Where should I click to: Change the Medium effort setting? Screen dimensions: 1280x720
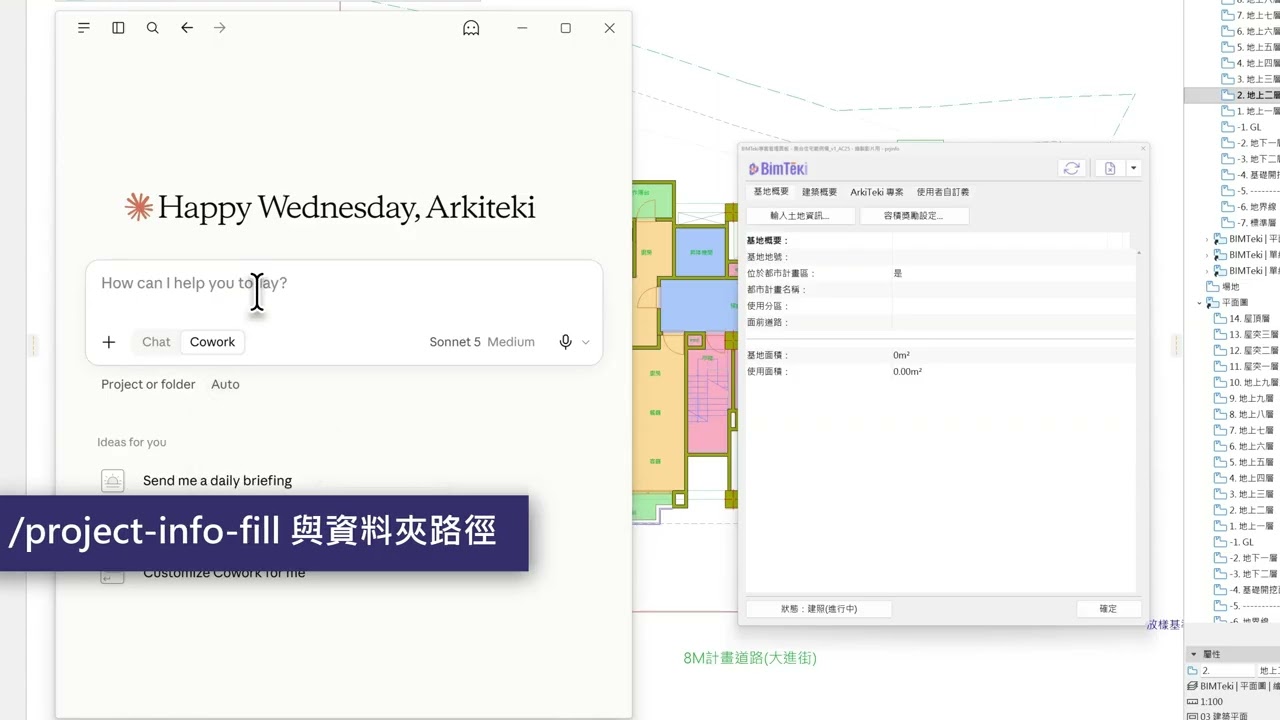(511, 342)
